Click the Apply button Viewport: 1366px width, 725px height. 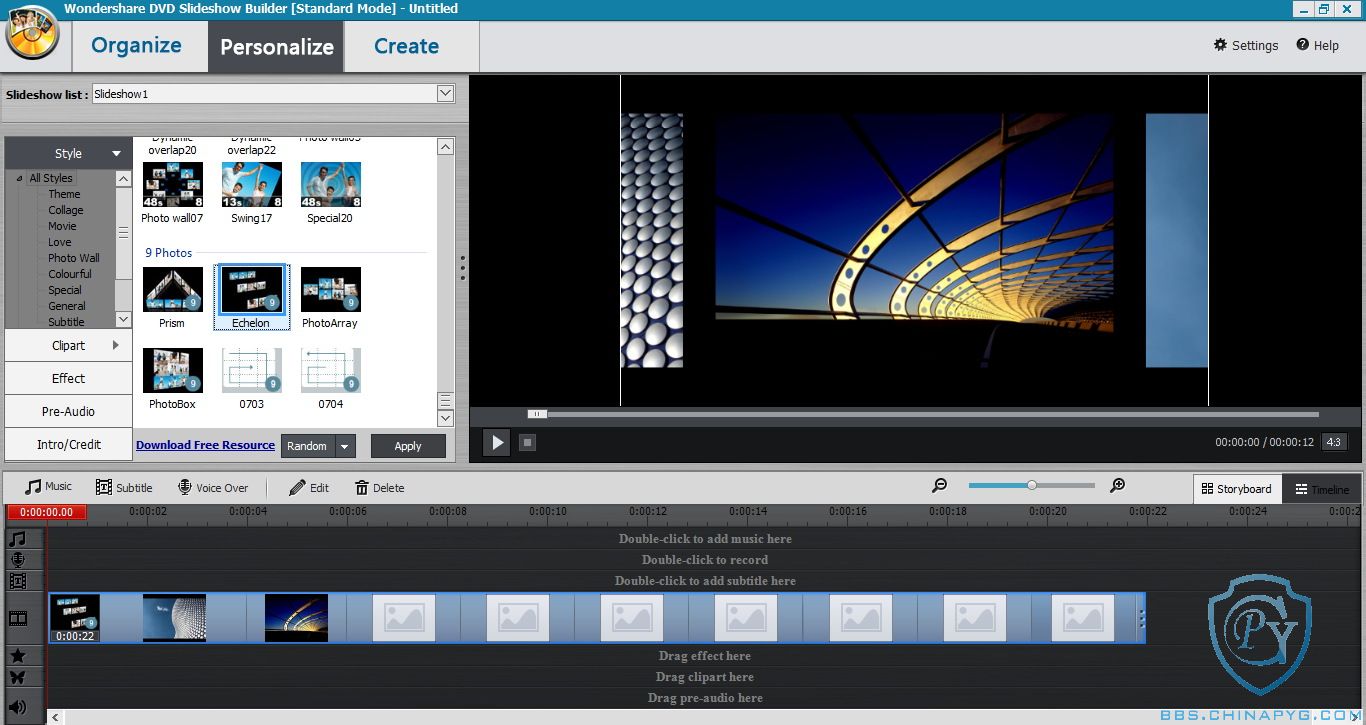click(x=408, y=446)
